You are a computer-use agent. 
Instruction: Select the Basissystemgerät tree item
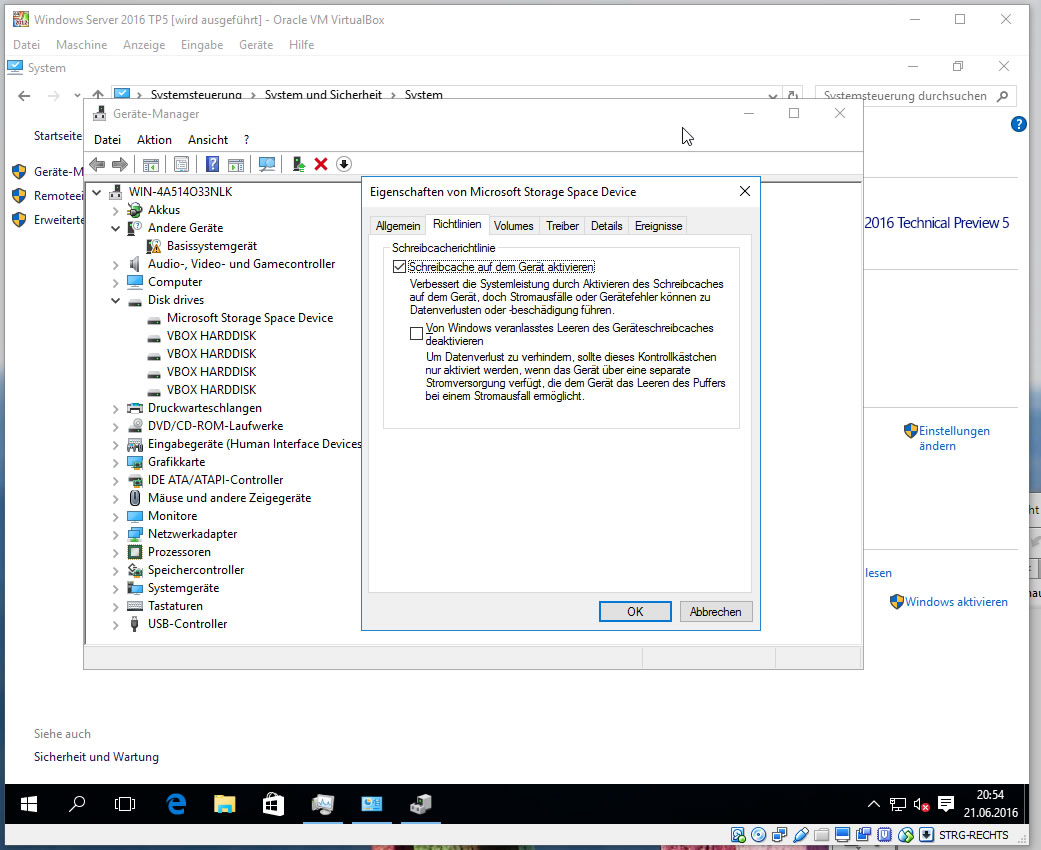212,246
